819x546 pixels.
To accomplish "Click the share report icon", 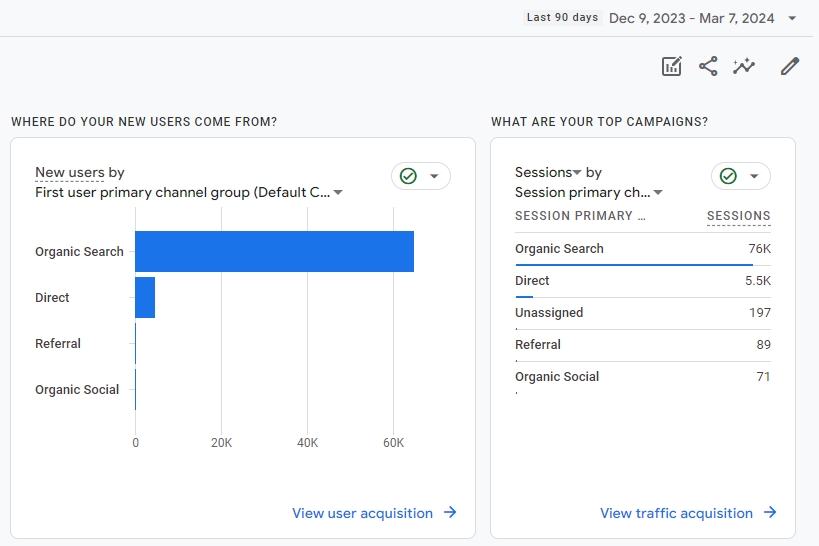I will (708, 66).
